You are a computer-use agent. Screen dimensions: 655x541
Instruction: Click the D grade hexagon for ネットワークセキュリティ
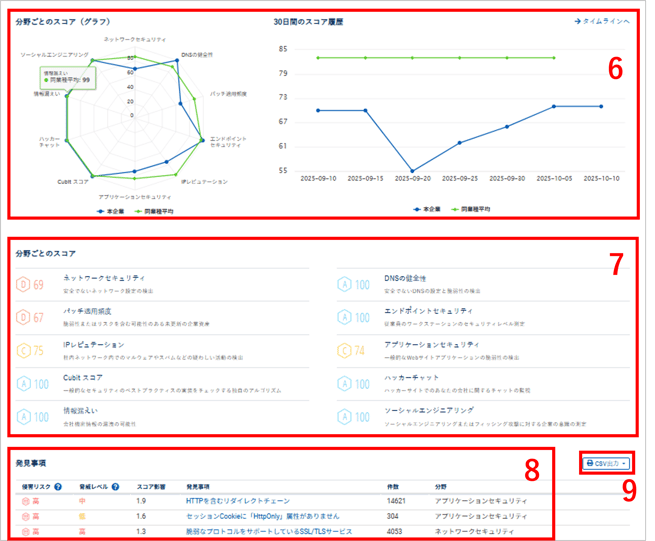tap(24, 284)
